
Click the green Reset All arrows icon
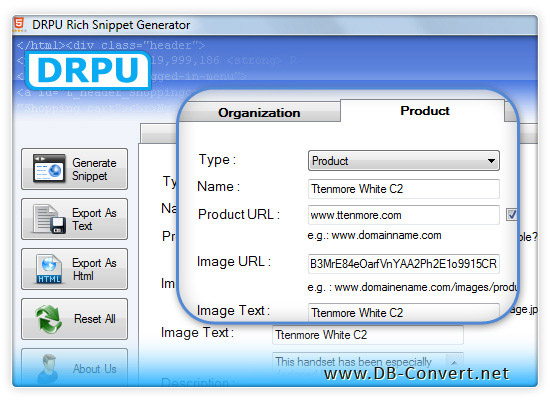point(48,319)
